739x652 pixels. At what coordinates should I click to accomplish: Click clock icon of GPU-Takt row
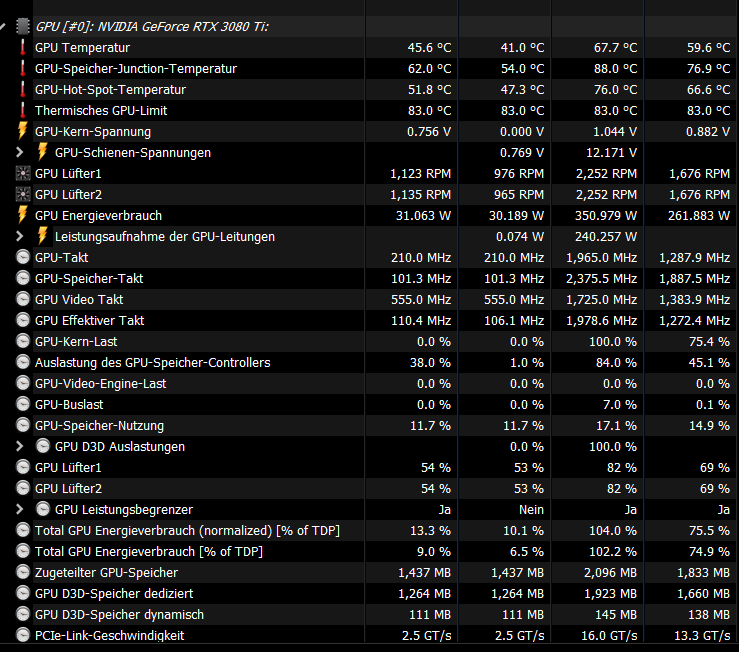(23, 257)
